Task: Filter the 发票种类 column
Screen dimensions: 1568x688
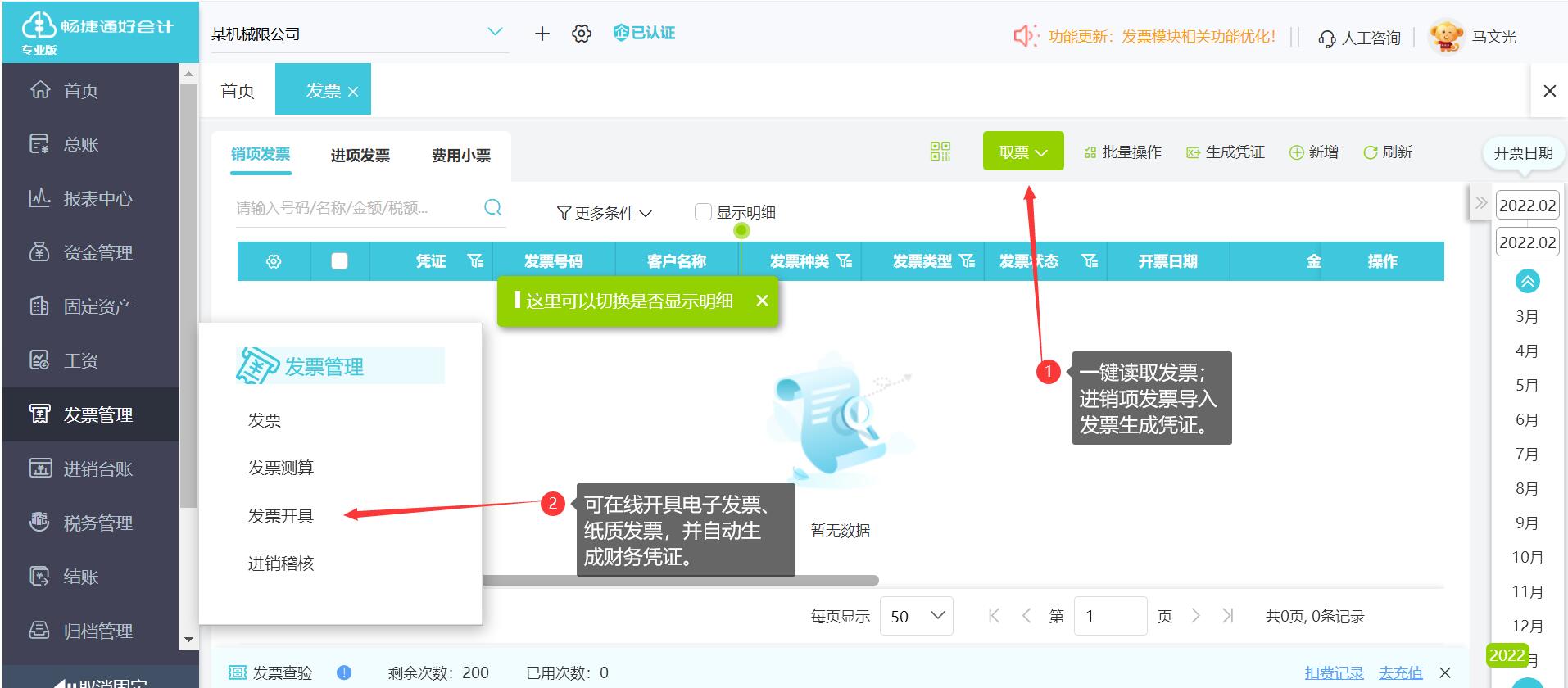Action: pos(845,261)
